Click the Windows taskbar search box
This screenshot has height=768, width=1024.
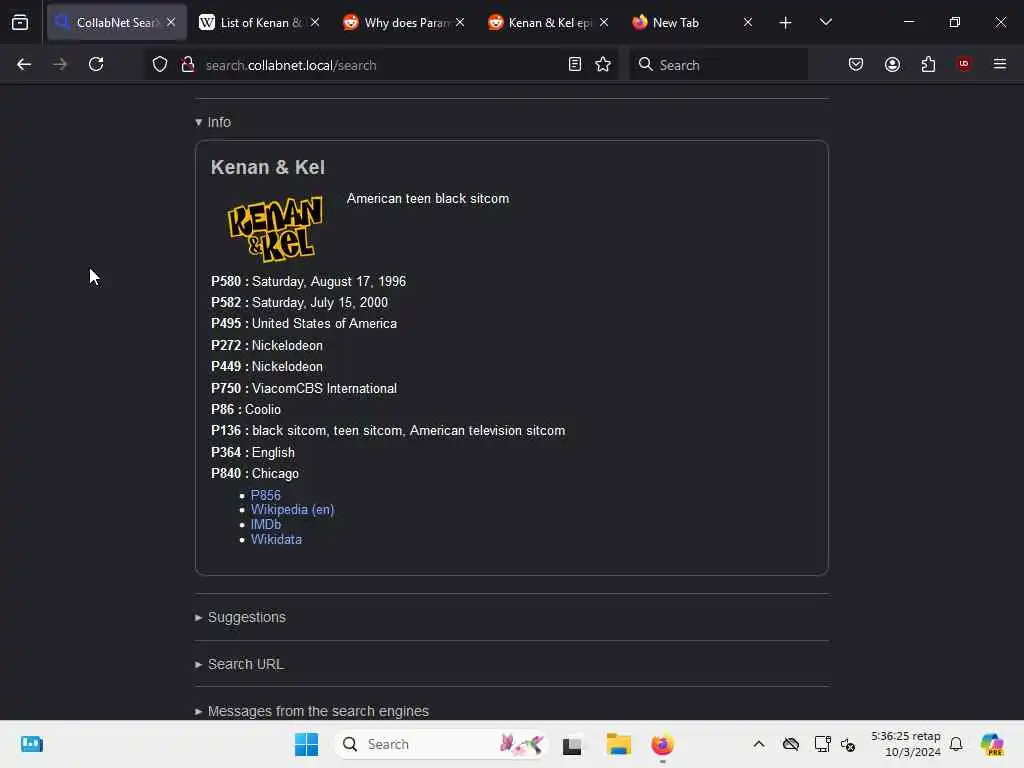click(441, 744)
